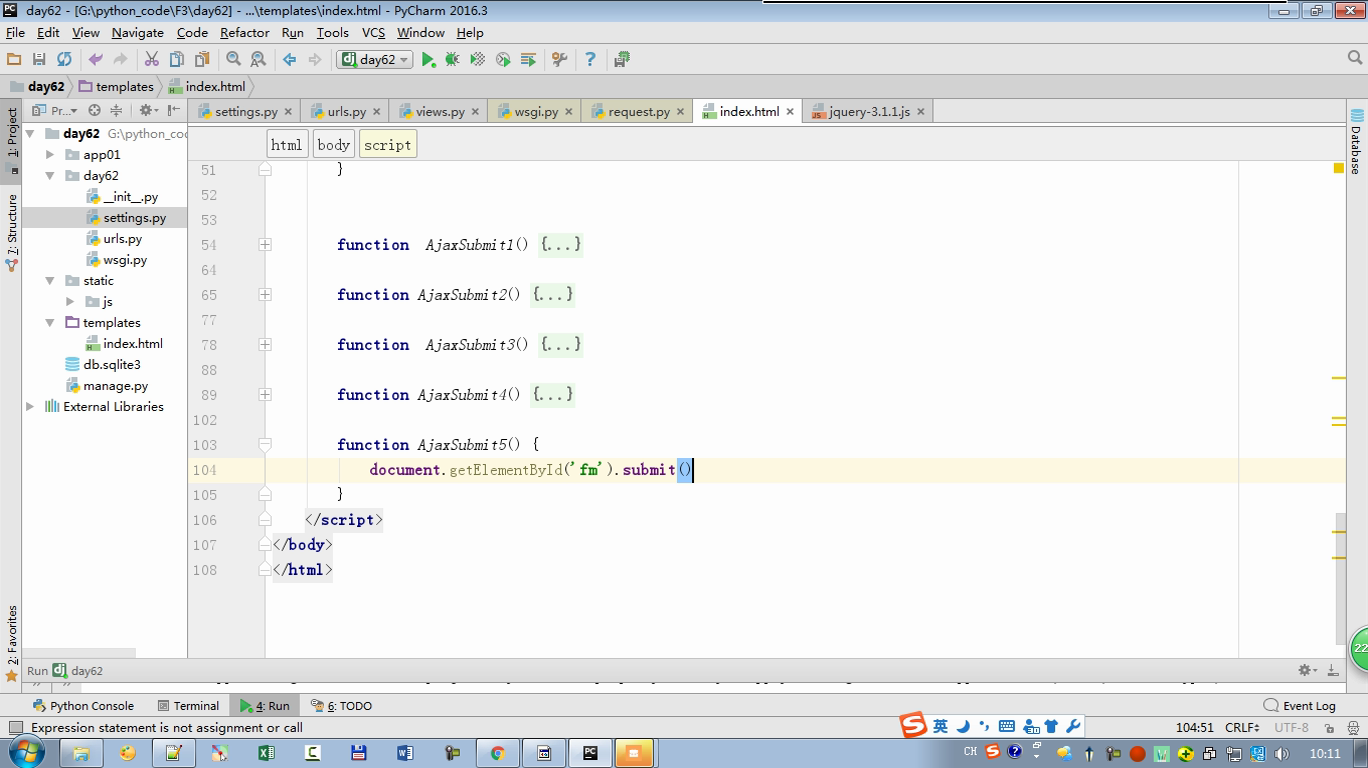Toggle Sogou punctuation mode
Screen dimensions: 1368x768
coord(984,726)
